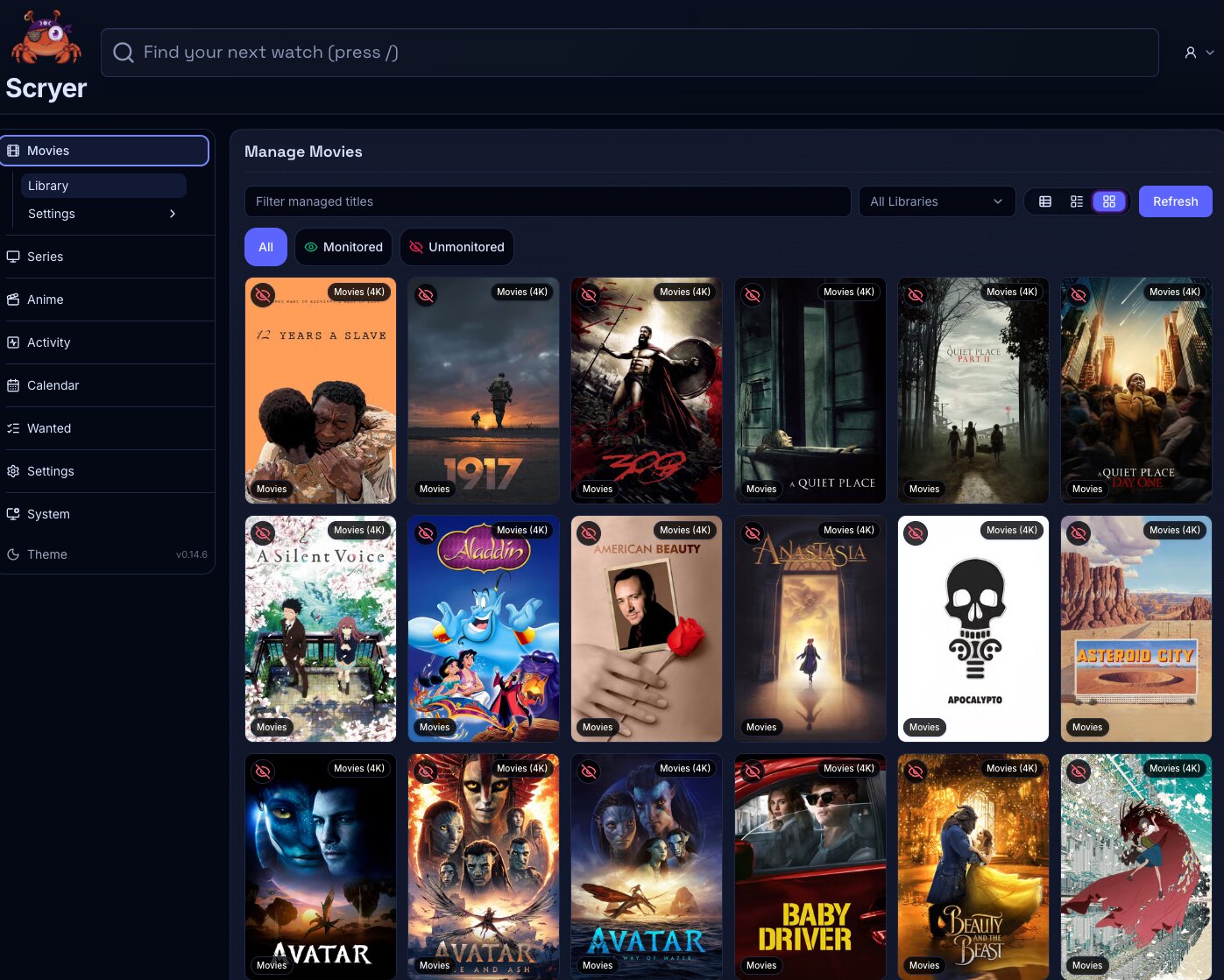Open the American Beauty poster
Image resolution: width=1224 pixels, height=980 pixels.
(647, 629)
